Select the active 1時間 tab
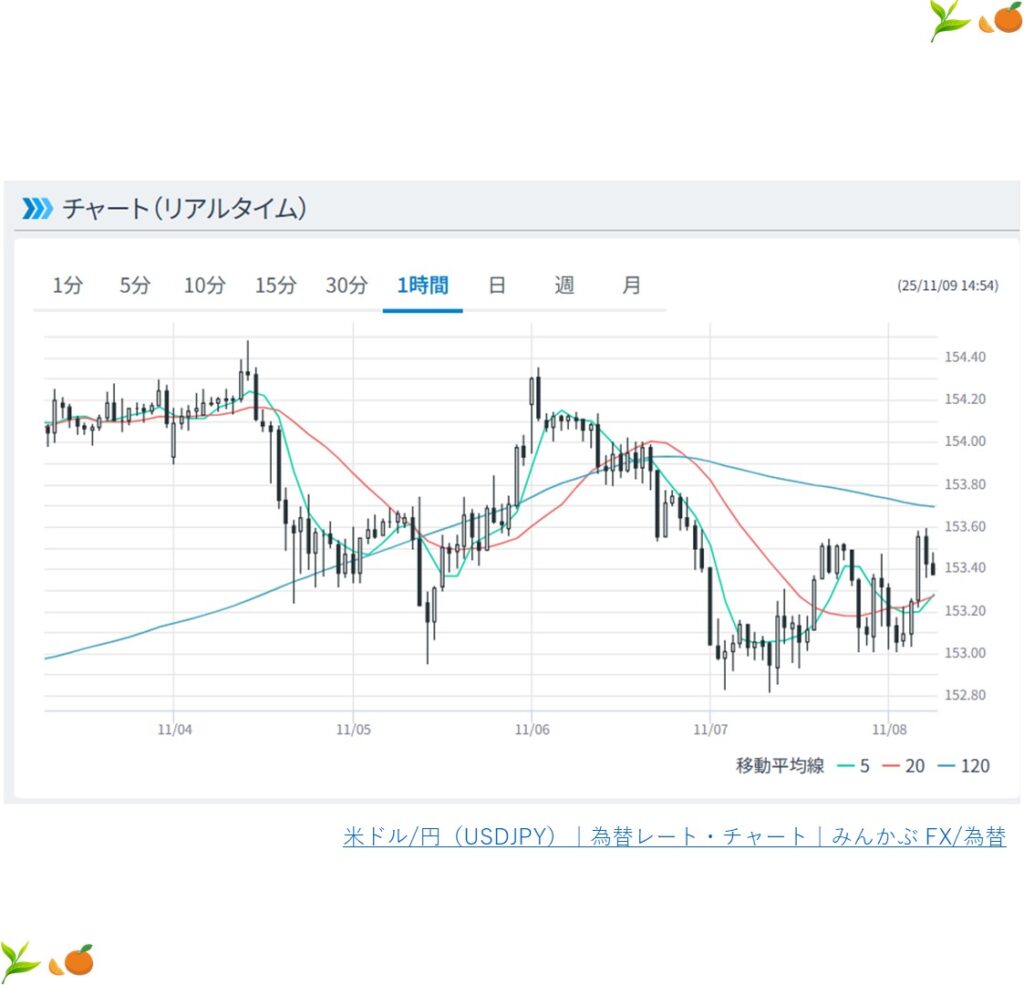The height and width of the screenshot is (985, 1024). [422, 285]
